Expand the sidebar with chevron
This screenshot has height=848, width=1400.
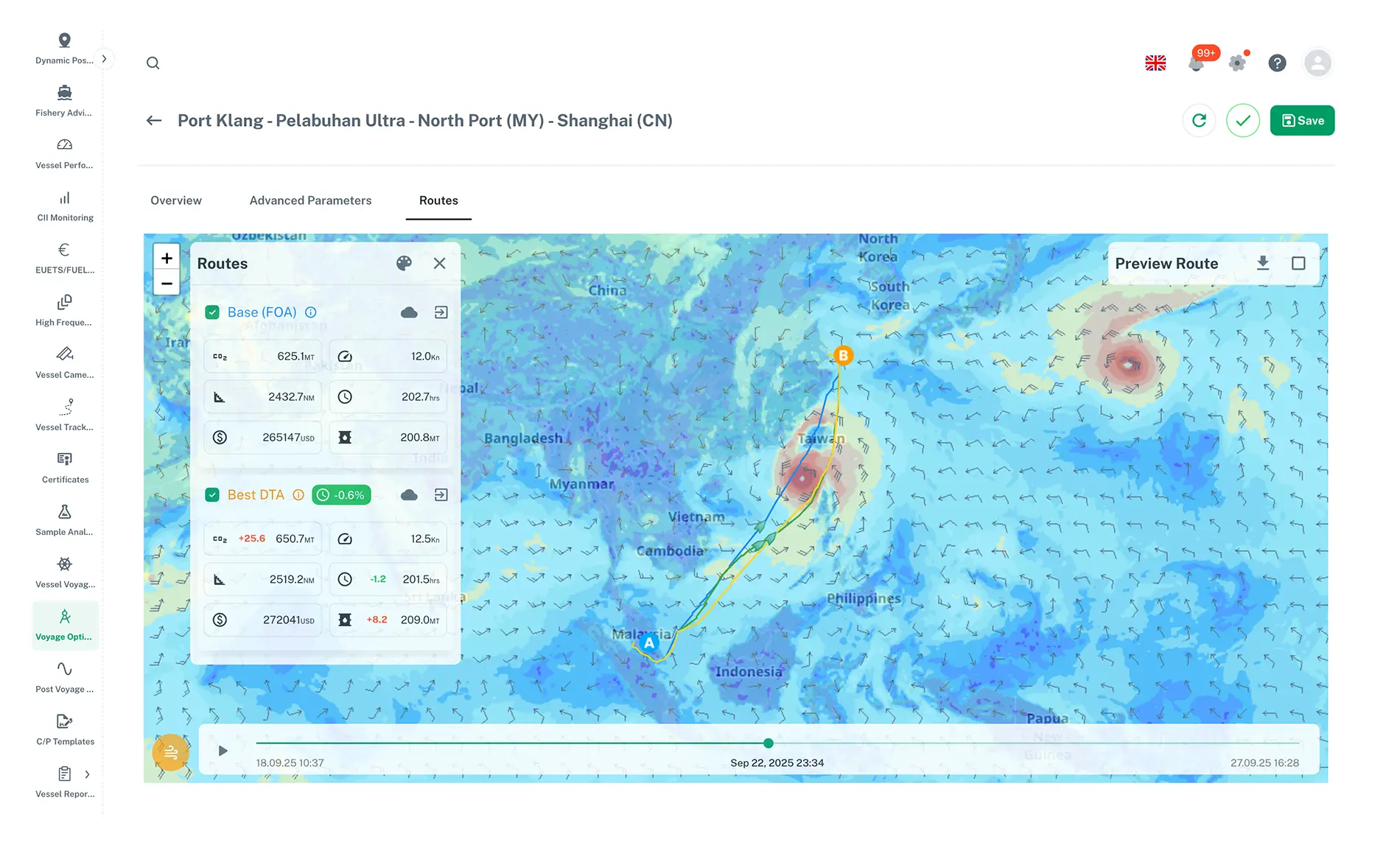(x=105, y=58)
